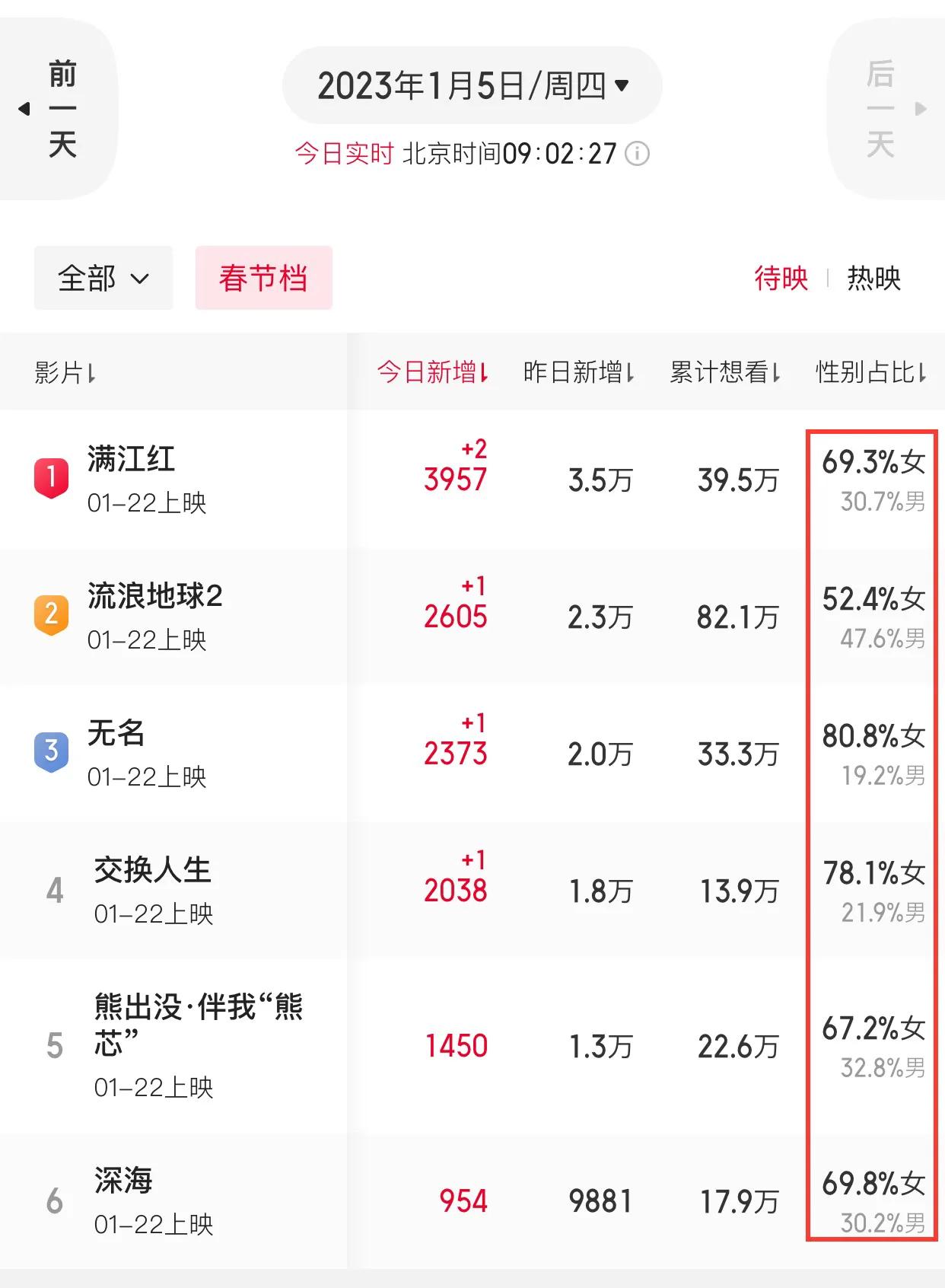Open movie 满江红 details
The width and height of the screenshot is (945, 1288).
[x=131, y=459]
